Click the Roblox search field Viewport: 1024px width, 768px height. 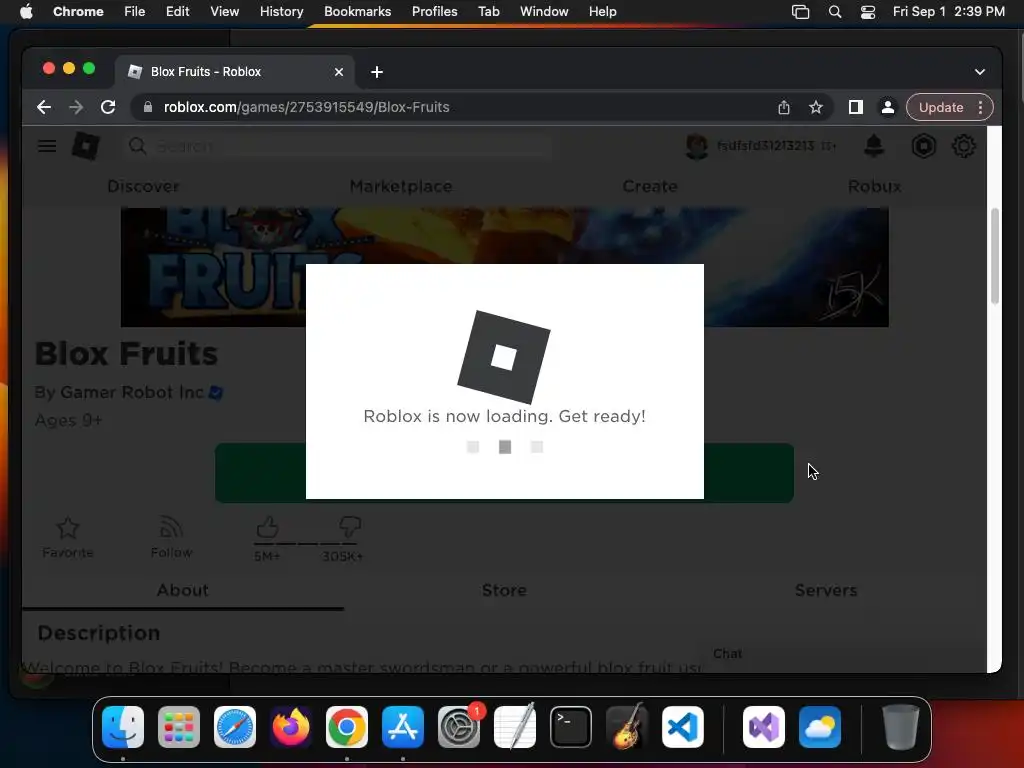click(x=340, y=146)
